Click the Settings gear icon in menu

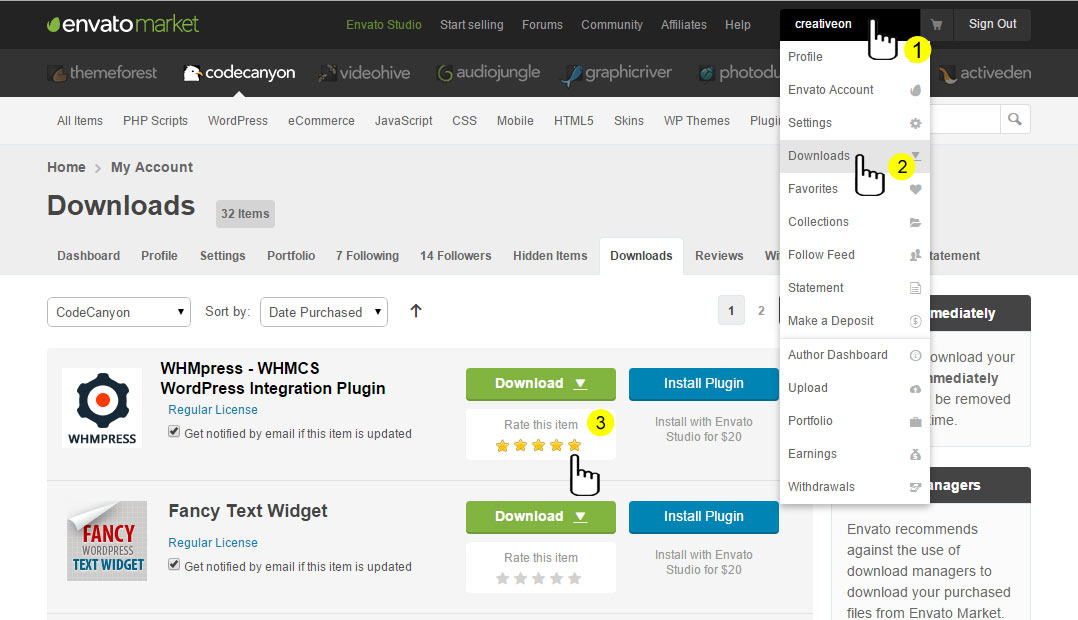915,123
